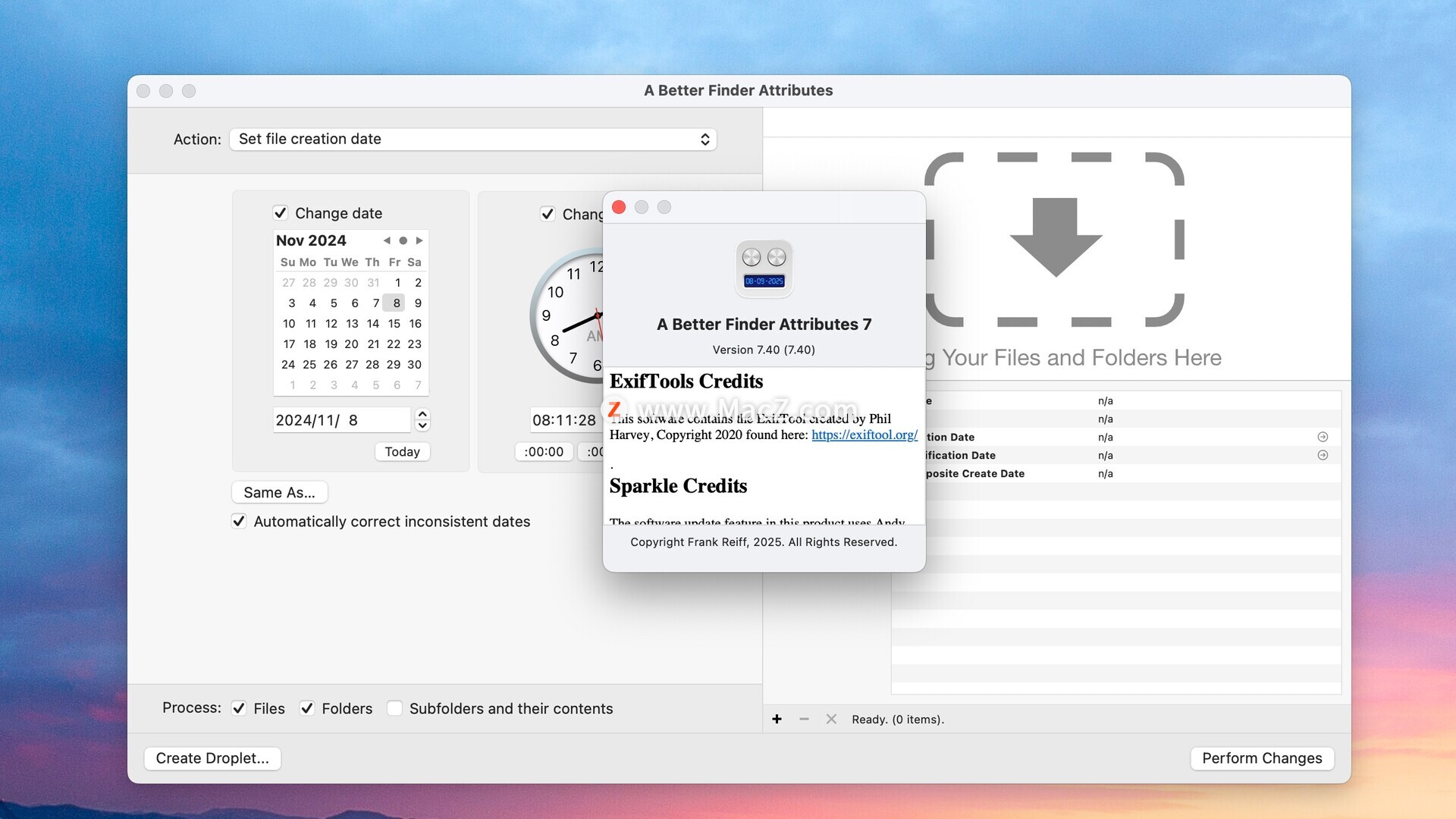The height and width of the screenshot is (819, 1456).
Task: Click arrow icon beside Creation Date row
Action: [x=1323, y=437]
